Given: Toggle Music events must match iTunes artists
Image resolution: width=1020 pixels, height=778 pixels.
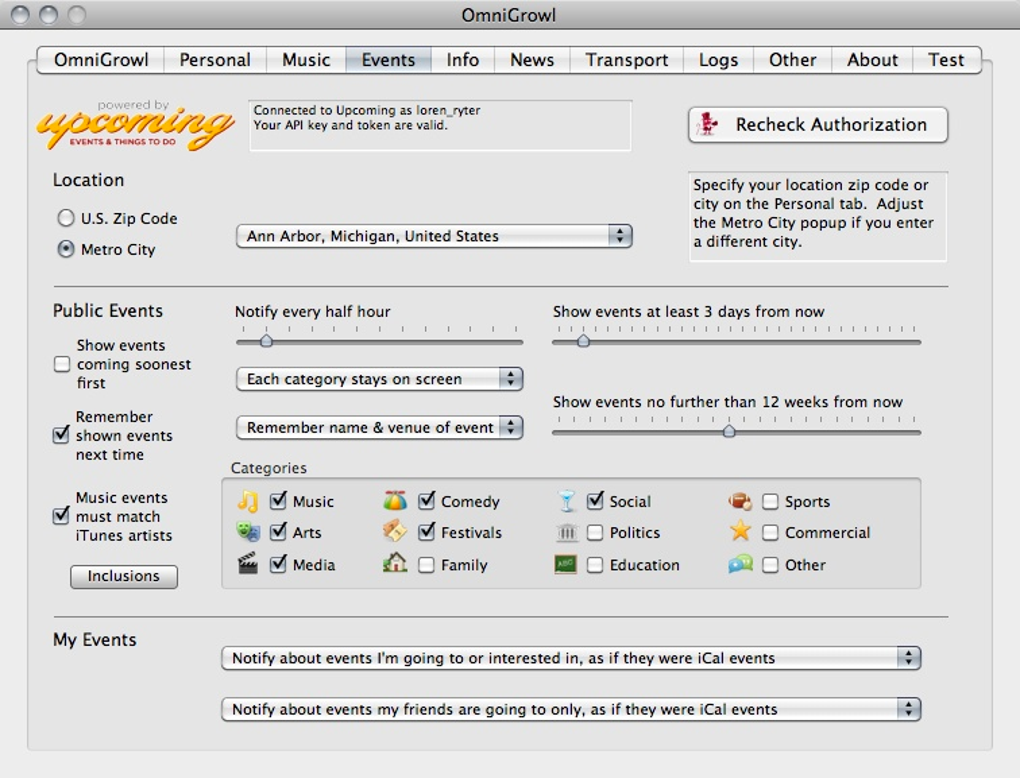Looking at the screenshot, I should 61,515.
